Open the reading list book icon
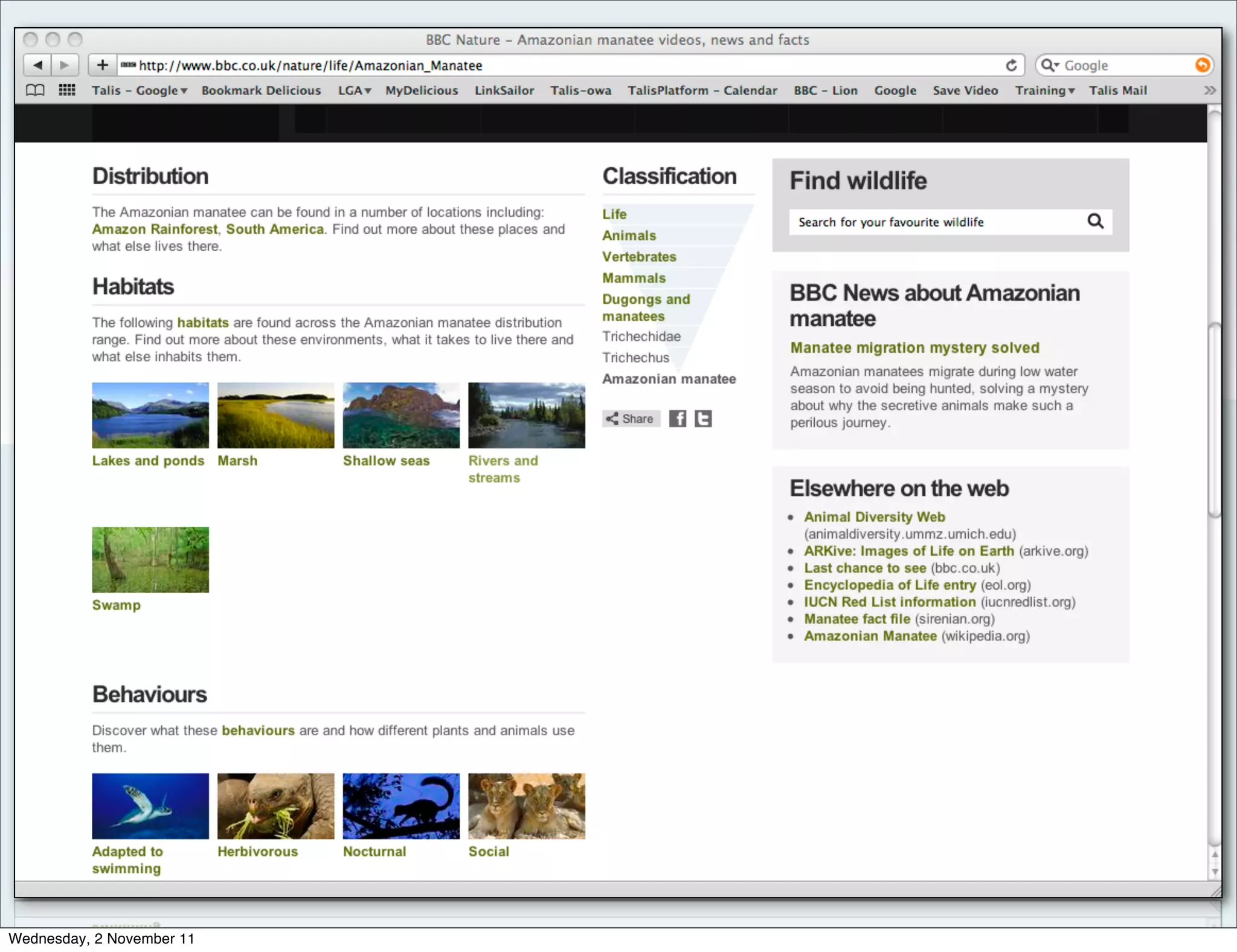 tap(35, 91)
